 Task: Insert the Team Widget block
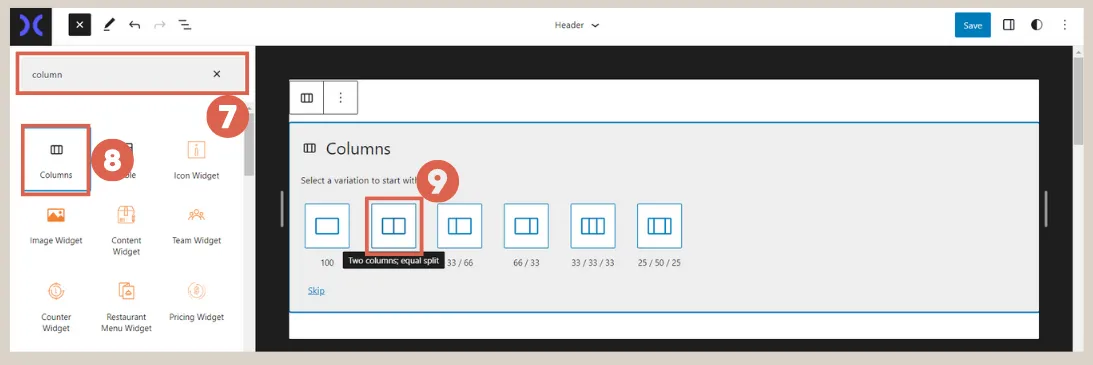tap(197, 226)
